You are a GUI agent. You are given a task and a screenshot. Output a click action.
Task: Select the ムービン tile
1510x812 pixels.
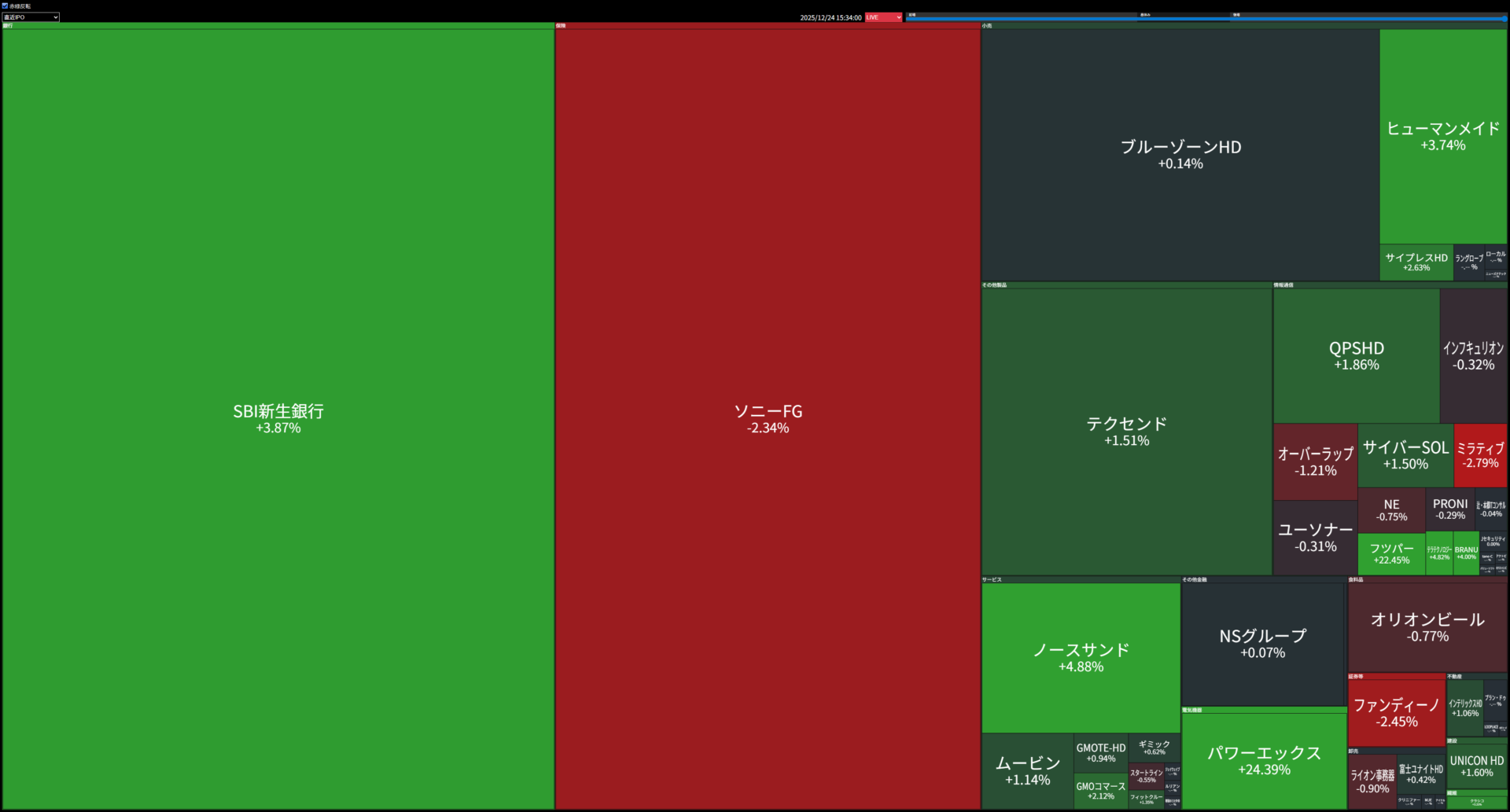1027,770
